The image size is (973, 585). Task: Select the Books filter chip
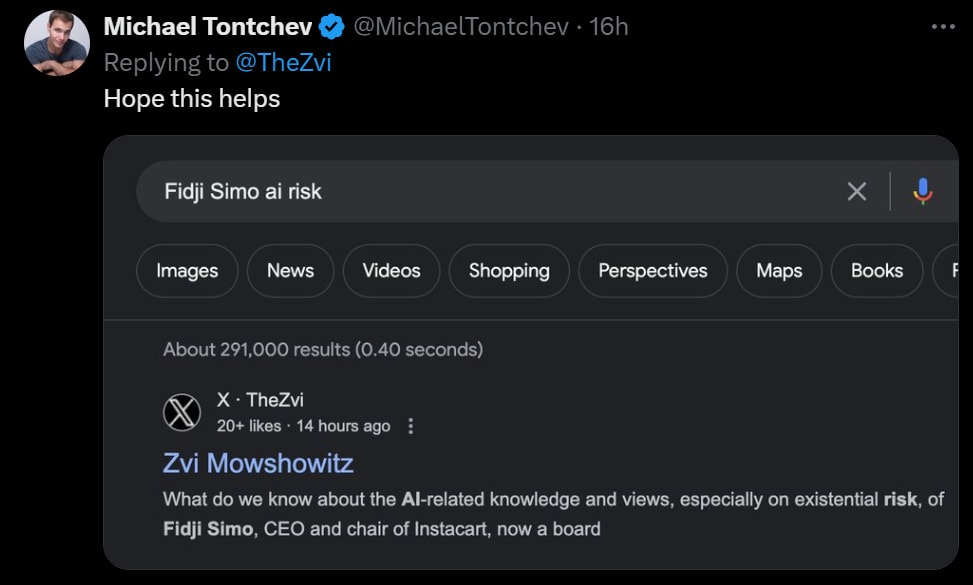click(877, 270)
